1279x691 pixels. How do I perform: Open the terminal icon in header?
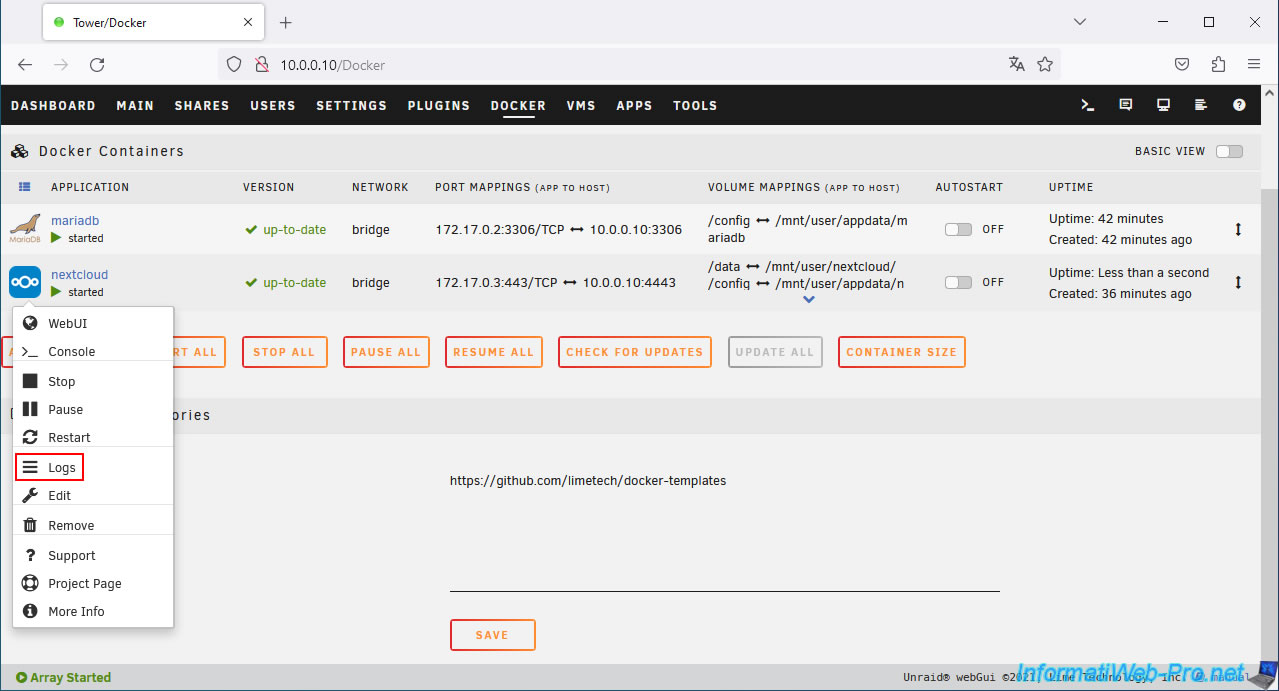1088,105
